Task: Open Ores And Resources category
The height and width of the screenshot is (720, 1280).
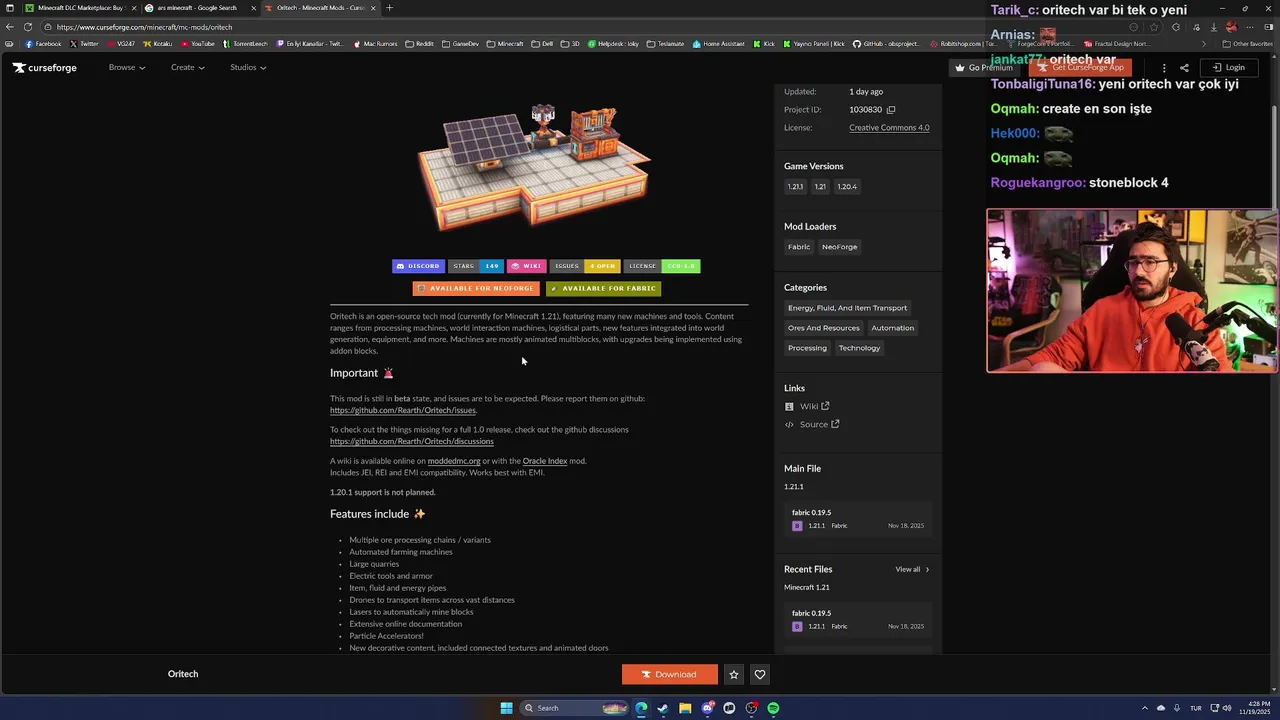Action: 824,328
